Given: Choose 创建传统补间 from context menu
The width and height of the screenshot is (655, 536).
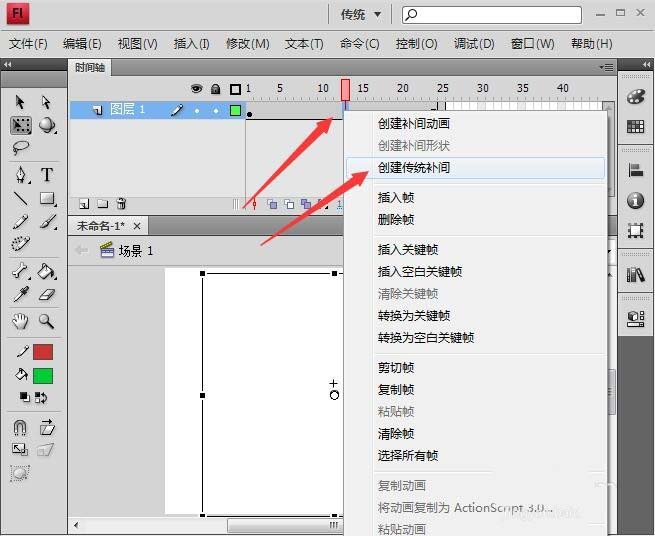Looking at the screenshot, I should pos(475,168).
